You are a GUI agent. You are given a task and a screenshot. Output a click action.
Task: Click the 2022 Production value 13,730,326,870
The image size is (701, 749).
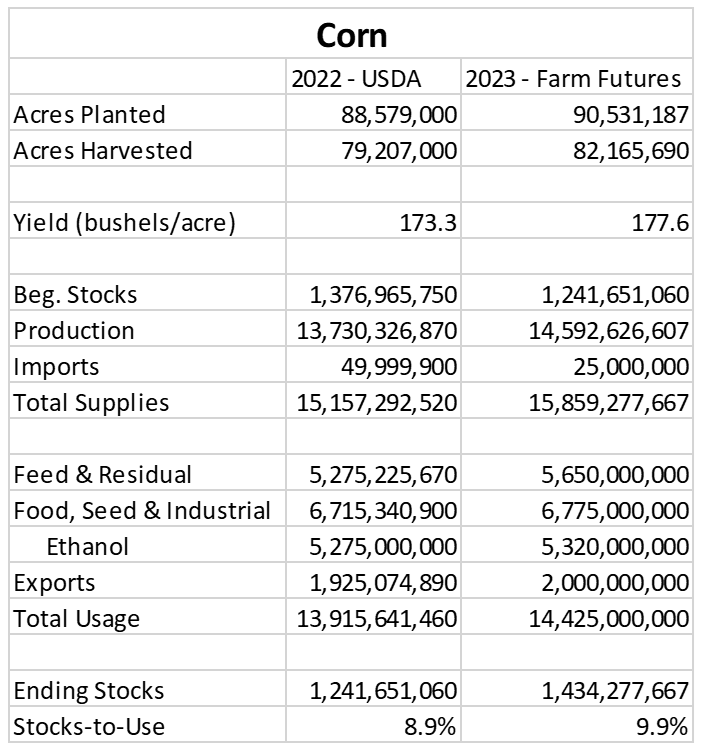pos(374,331)
